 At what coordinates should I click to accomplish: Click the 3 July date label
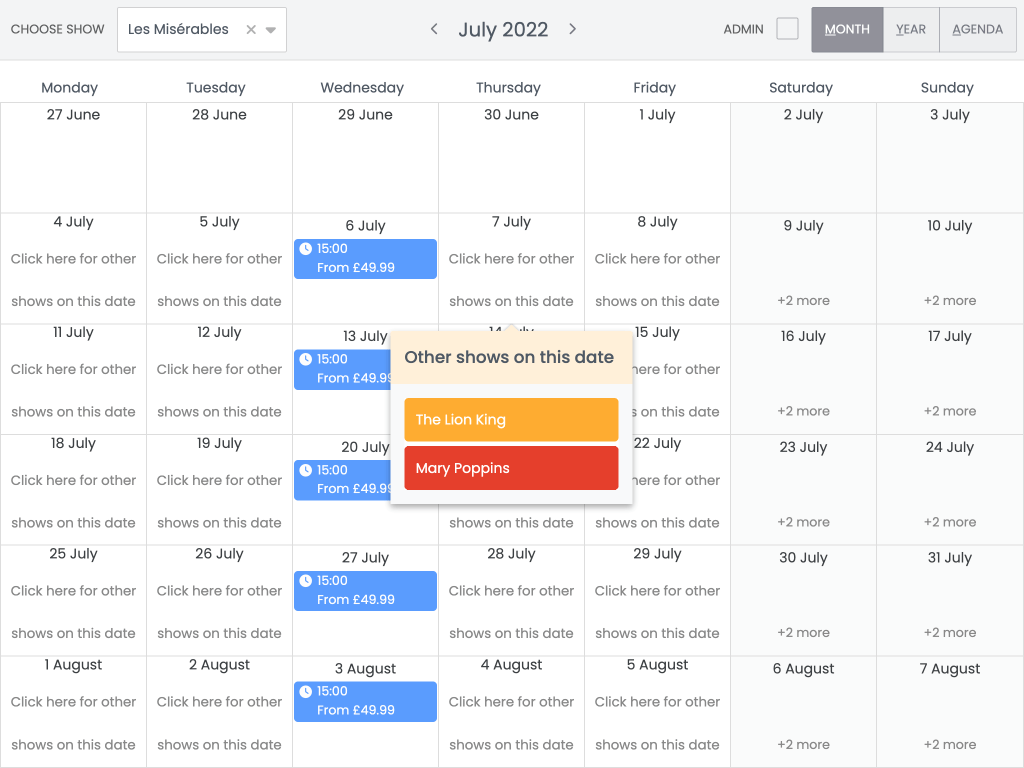950,114
